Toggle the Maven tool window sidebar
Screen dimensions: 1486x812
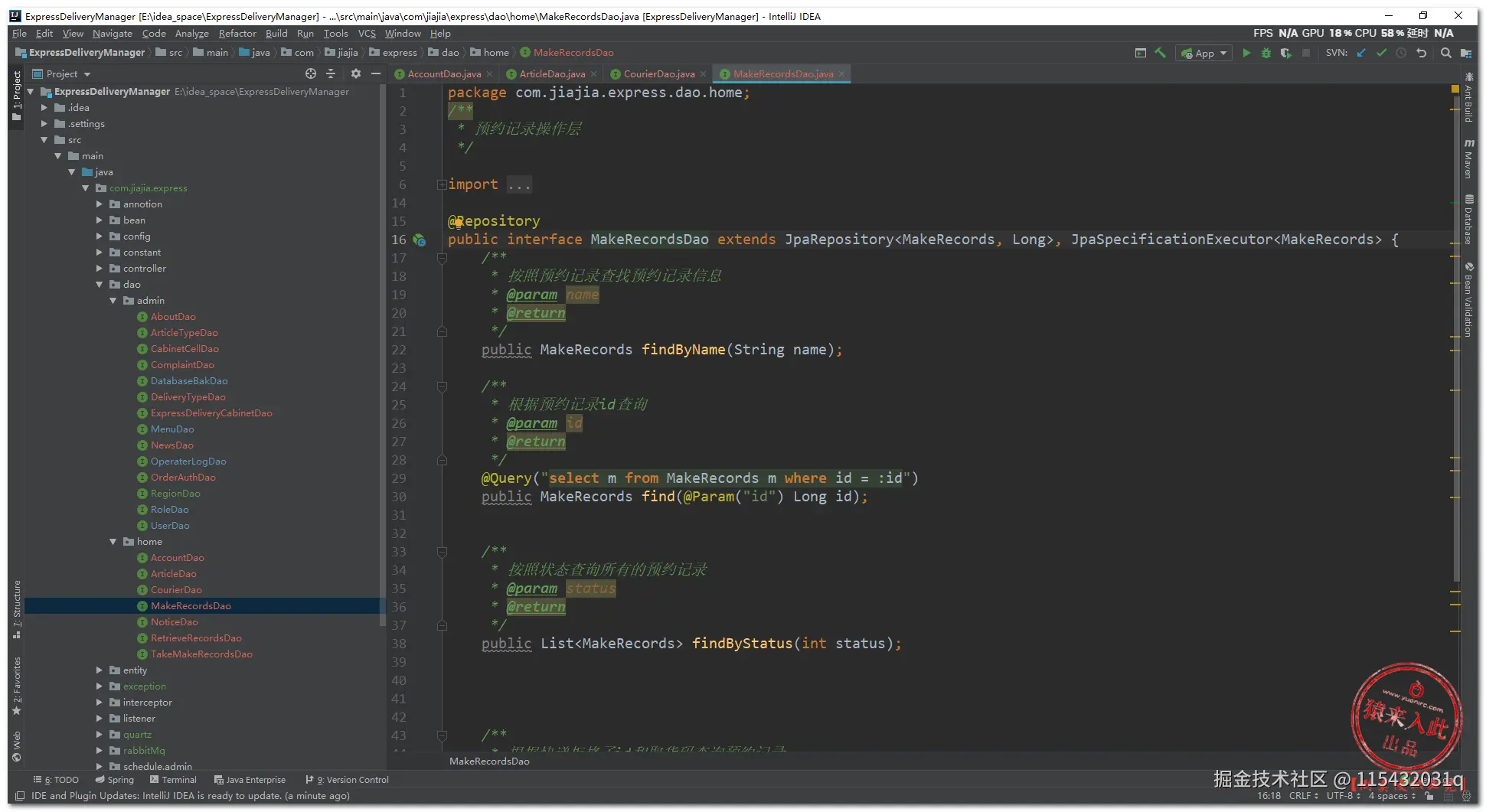point(1468,159)
